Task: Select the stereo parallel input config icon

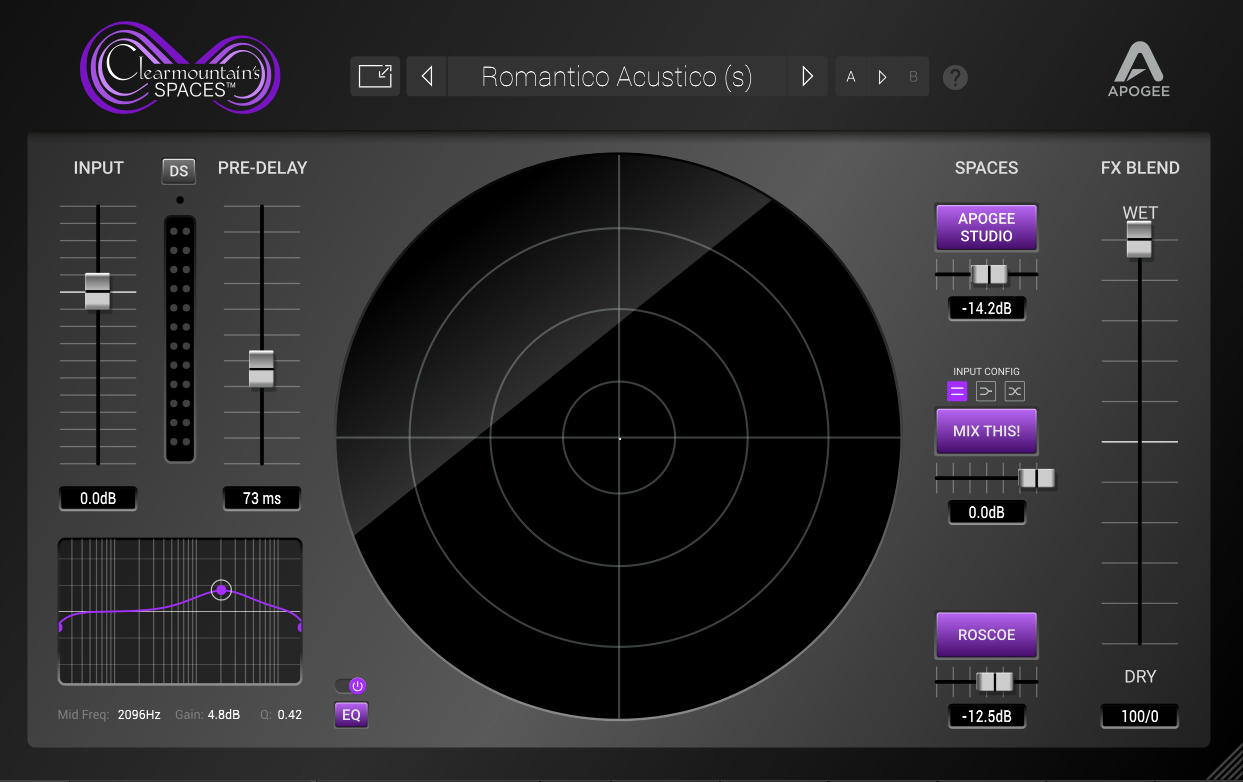Action: (957, 391)
